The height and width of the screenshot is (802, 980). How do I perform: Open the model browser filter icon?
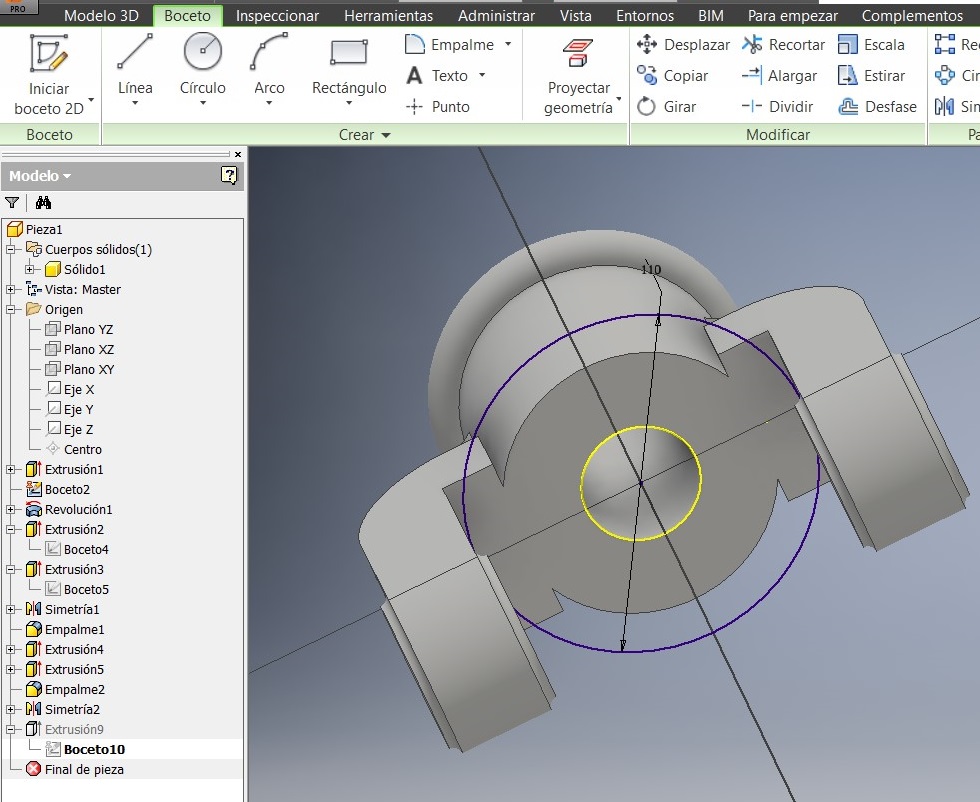(12, 203)
